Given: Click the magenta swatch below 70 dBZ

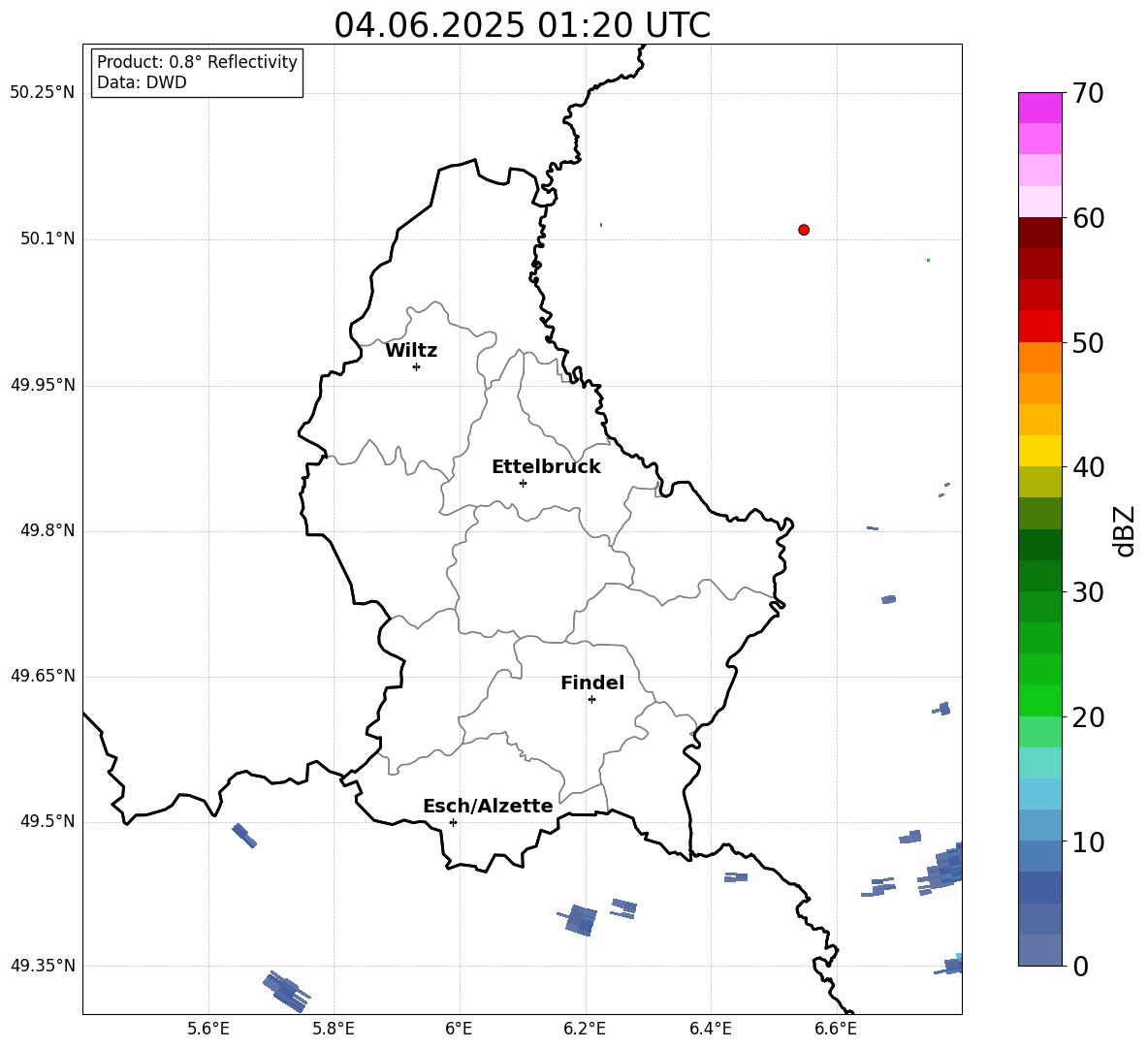Looking at the screenshot, I should pyautogui.click(x=1039, y=108).
